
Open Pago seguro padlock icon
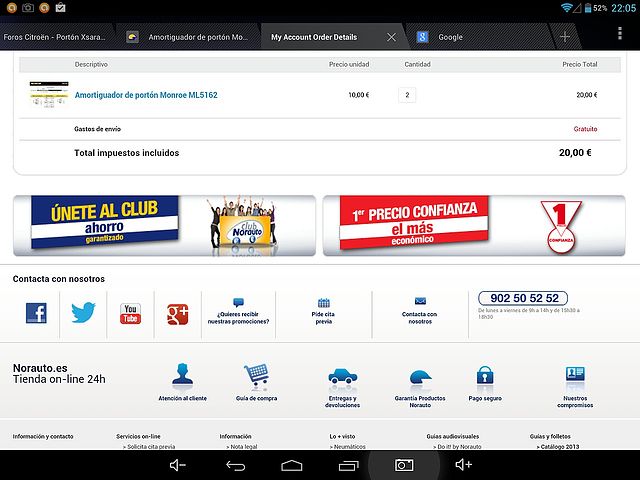(x=484, y=377)
